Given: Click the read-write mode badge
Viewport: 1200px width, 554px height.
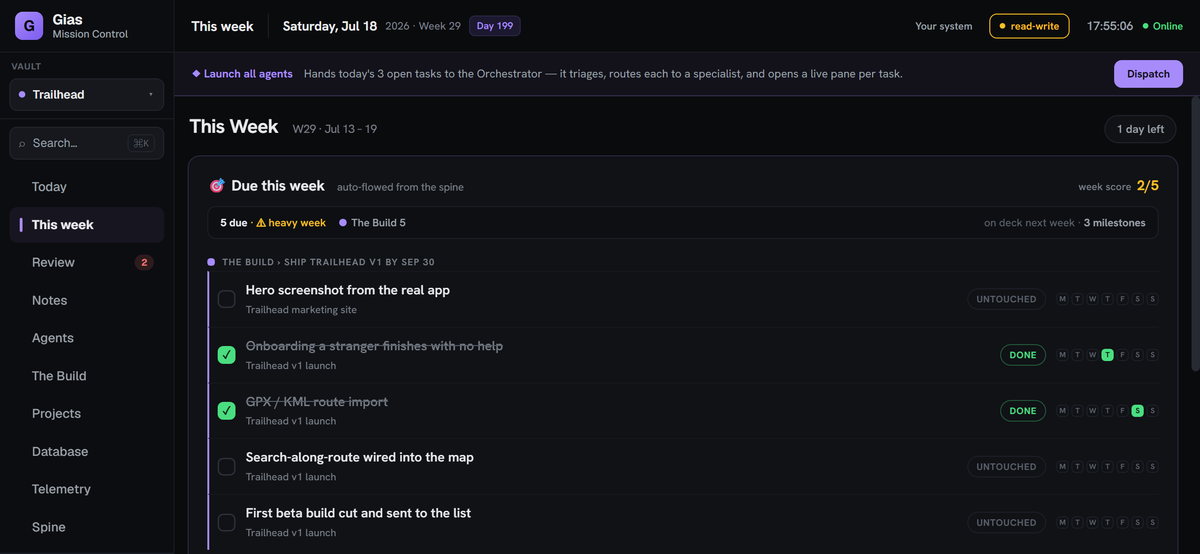Looking at the screenshot, I should point(1029,26).
